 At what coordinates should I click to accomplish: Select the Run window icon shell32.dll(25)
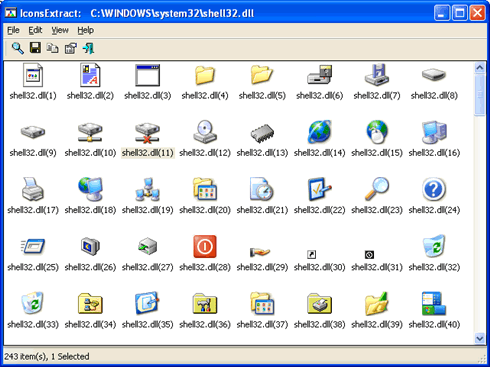pos(33,247)
